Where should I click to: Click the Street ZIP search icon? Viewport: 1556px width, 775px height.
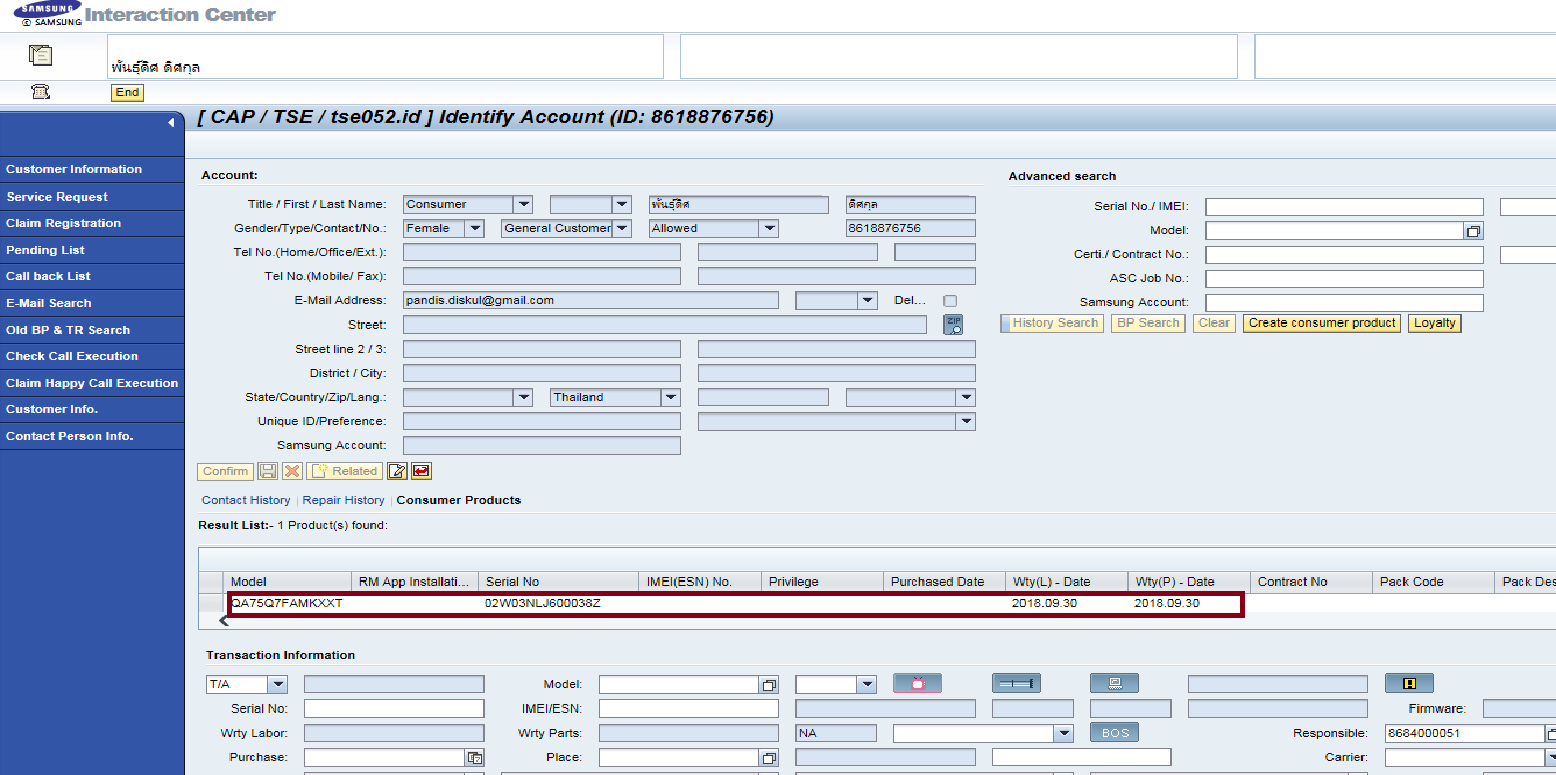pyautogui.click(x=953, y=324)
